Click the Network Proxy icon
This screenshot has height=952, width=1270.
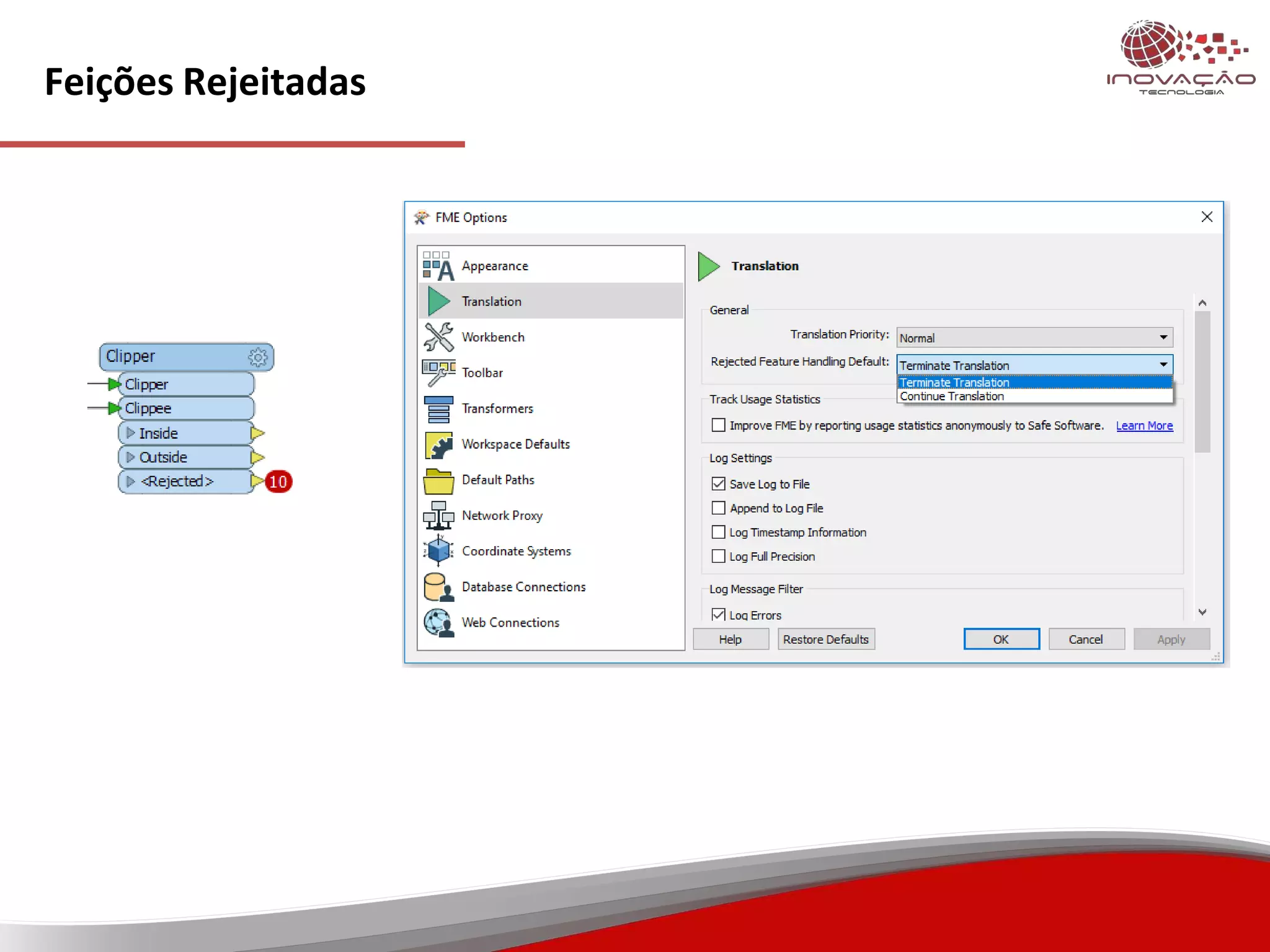[438, 516]
